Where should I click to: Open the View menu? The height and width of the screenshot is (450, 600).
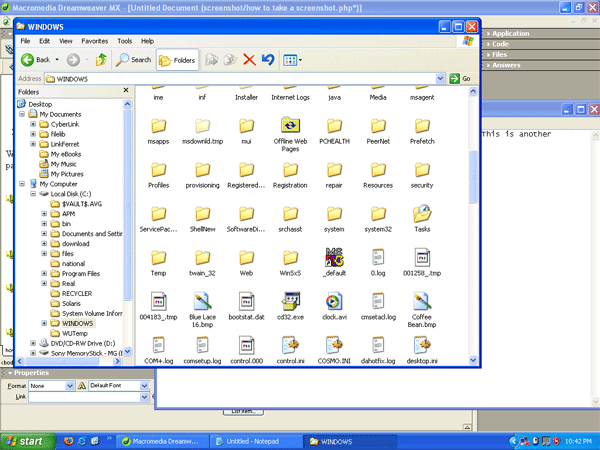coord(66,41)
